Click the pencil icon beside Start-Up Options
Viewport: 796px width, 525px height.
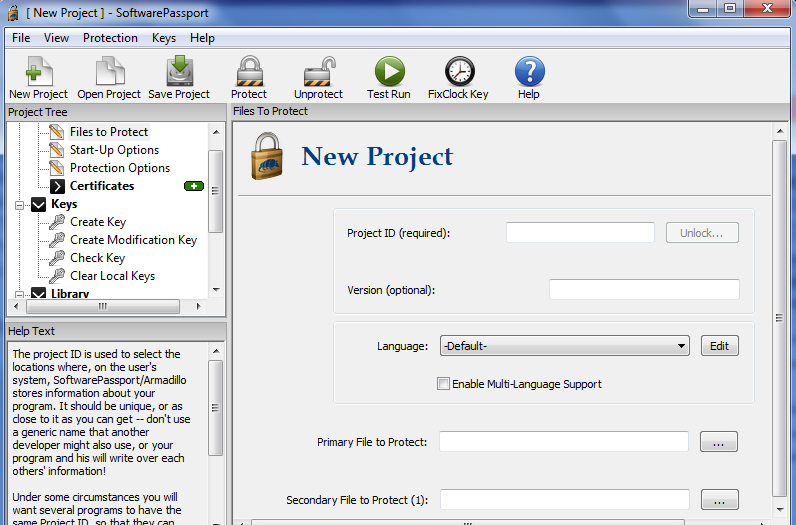[57, 150]
